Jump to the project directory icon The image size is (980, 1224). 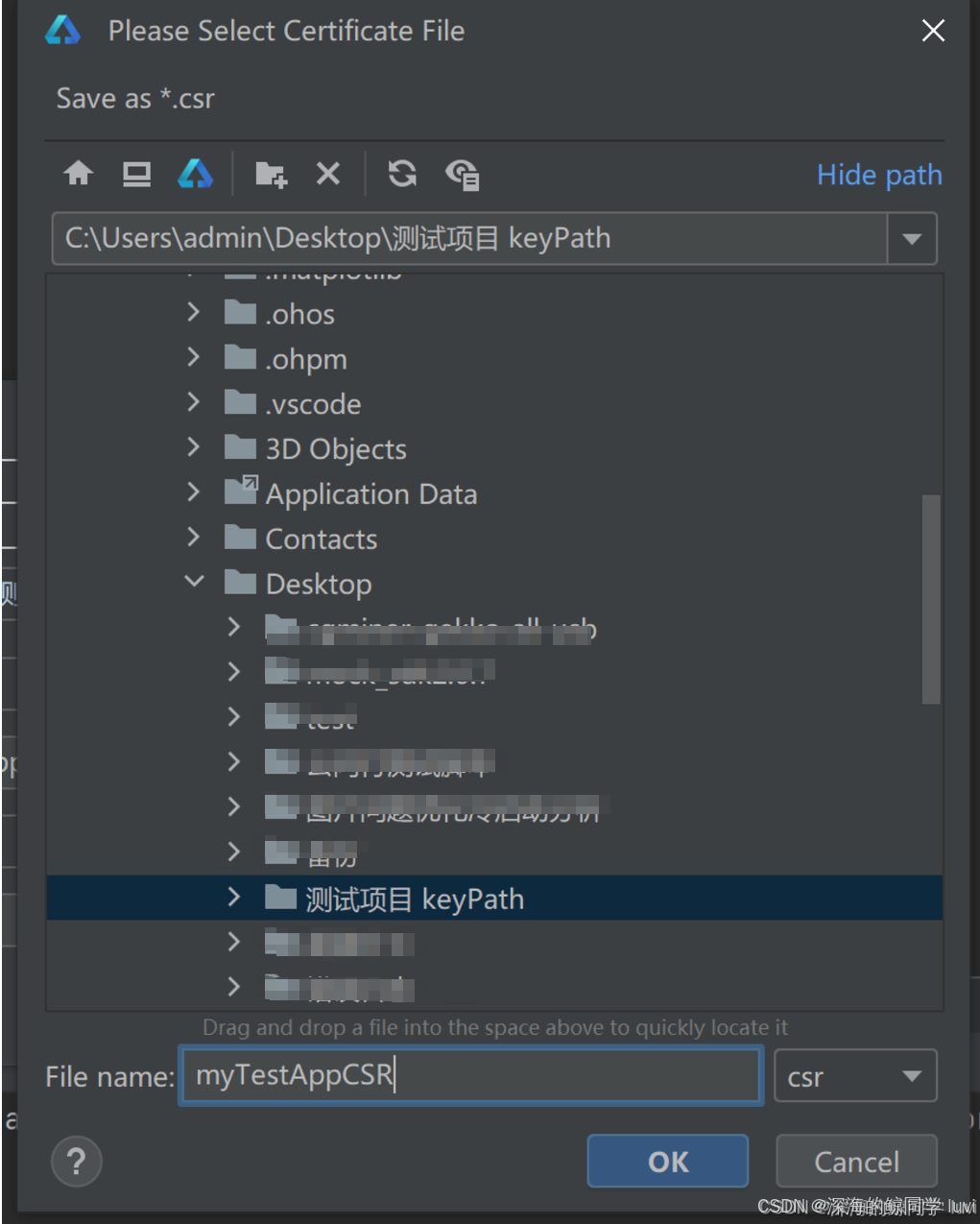click(x=195, y=174)
